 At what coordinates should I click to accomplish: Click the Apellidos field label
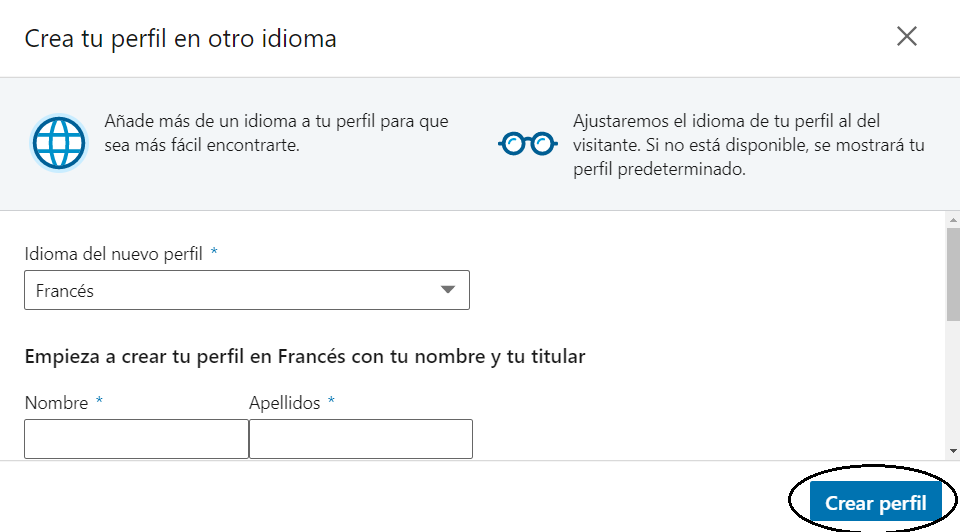tap(284, 403)
